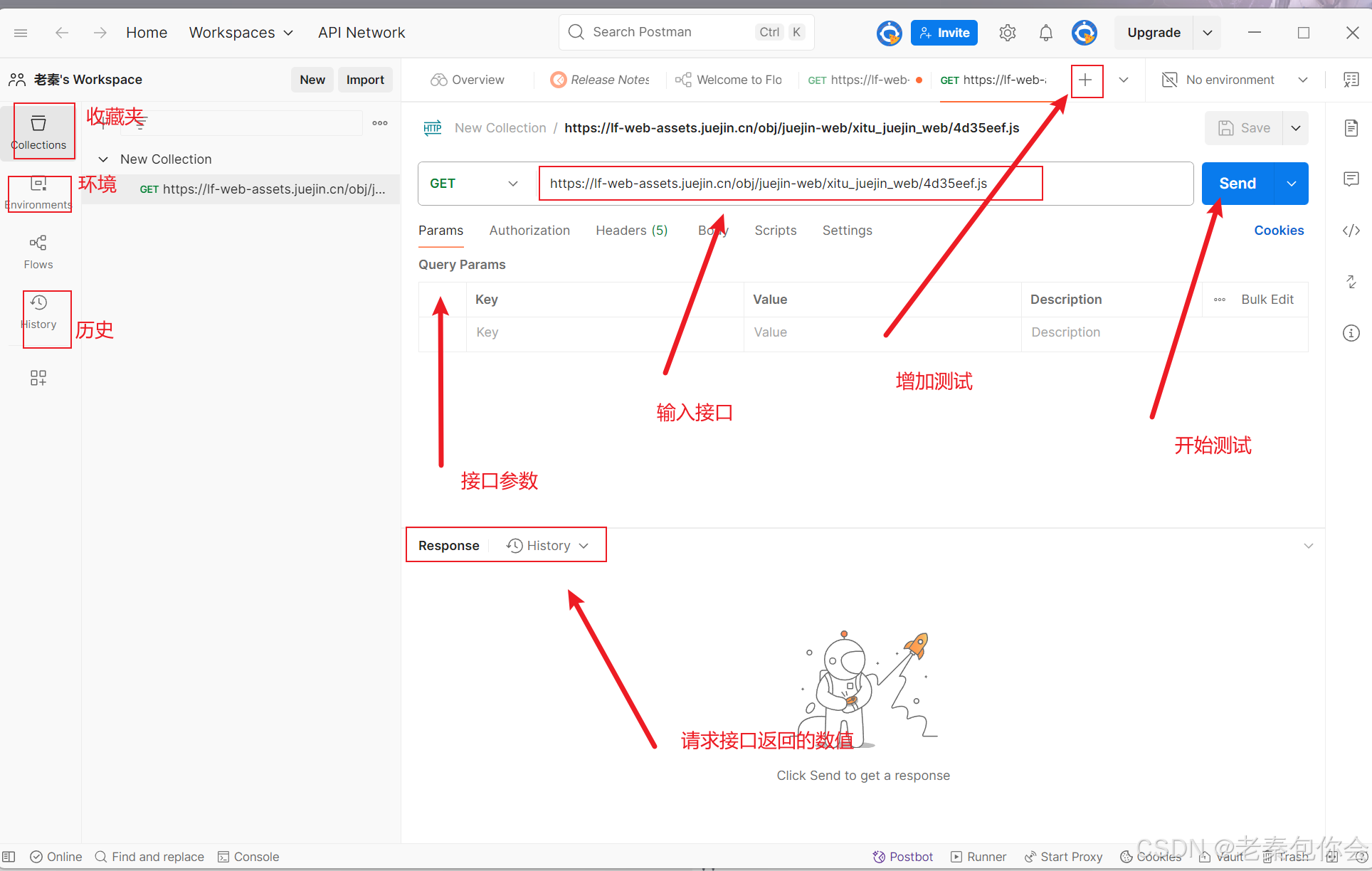Click the Upgrade button
This screenshot has height=871, width=1372.
1154,33
